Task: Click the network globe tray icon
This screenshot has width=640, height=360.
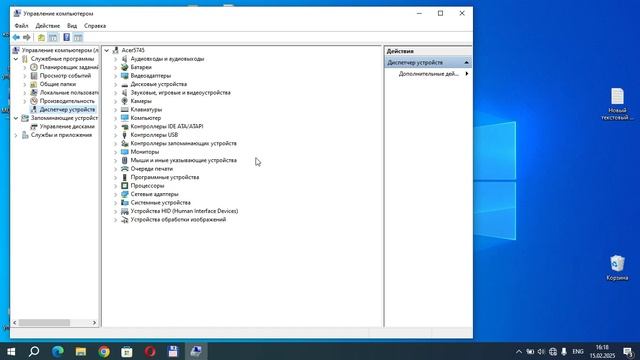Action: 553,351
